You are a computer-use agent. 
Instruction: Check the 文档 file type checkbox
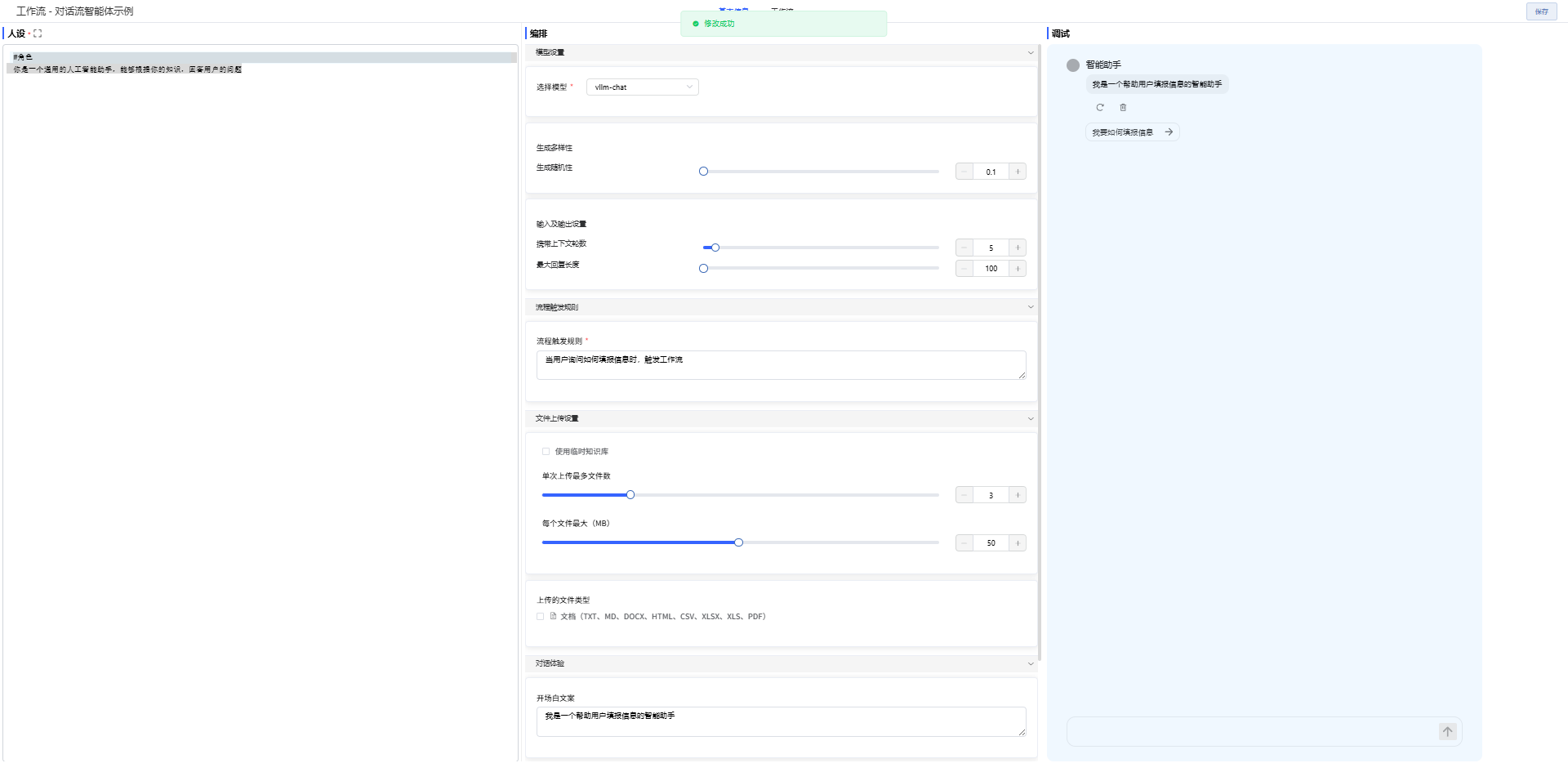[x=541, y=617]
